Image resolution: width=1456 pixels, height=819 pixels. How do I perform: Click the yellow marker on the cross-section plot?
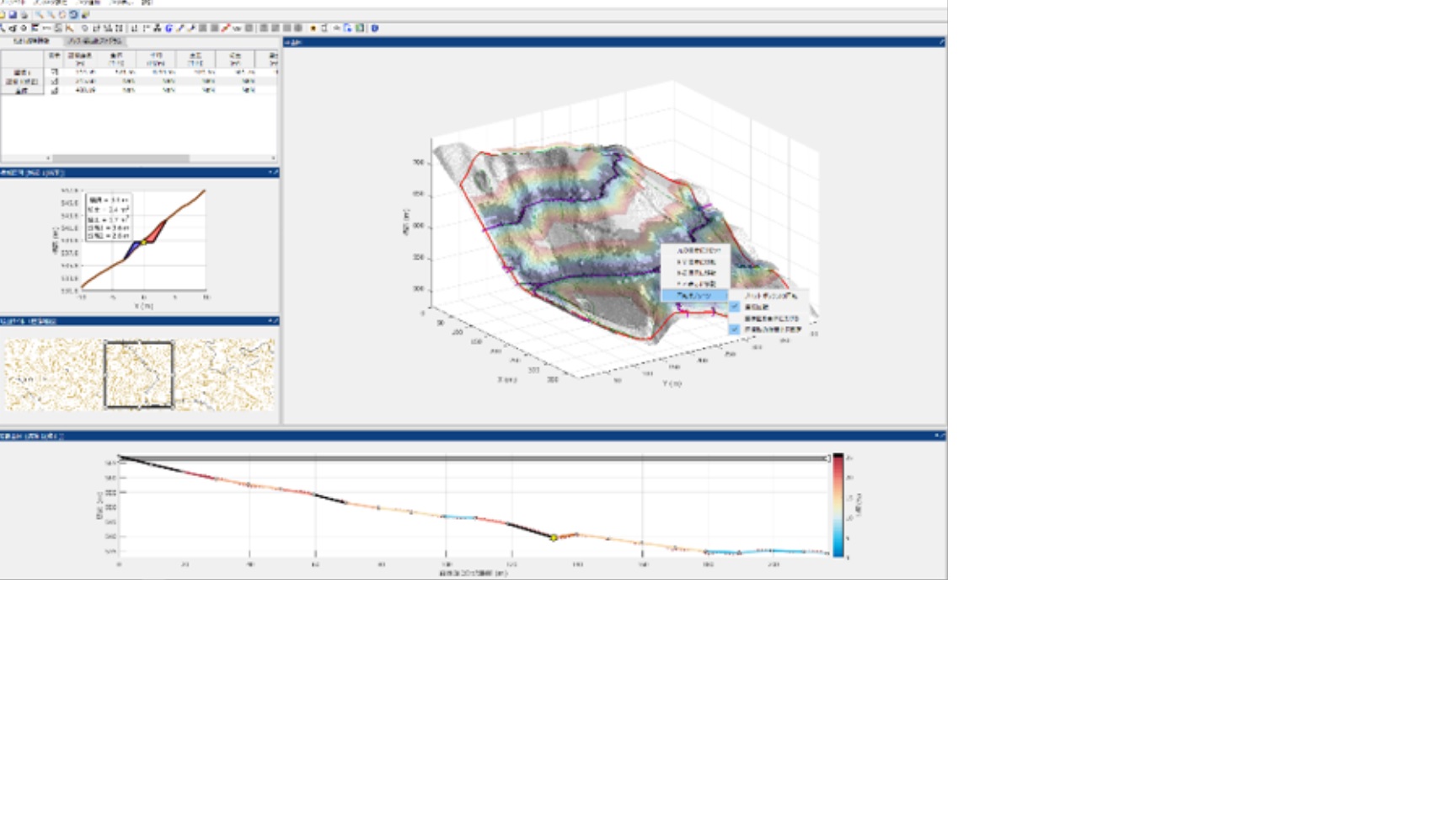[144, 242]
